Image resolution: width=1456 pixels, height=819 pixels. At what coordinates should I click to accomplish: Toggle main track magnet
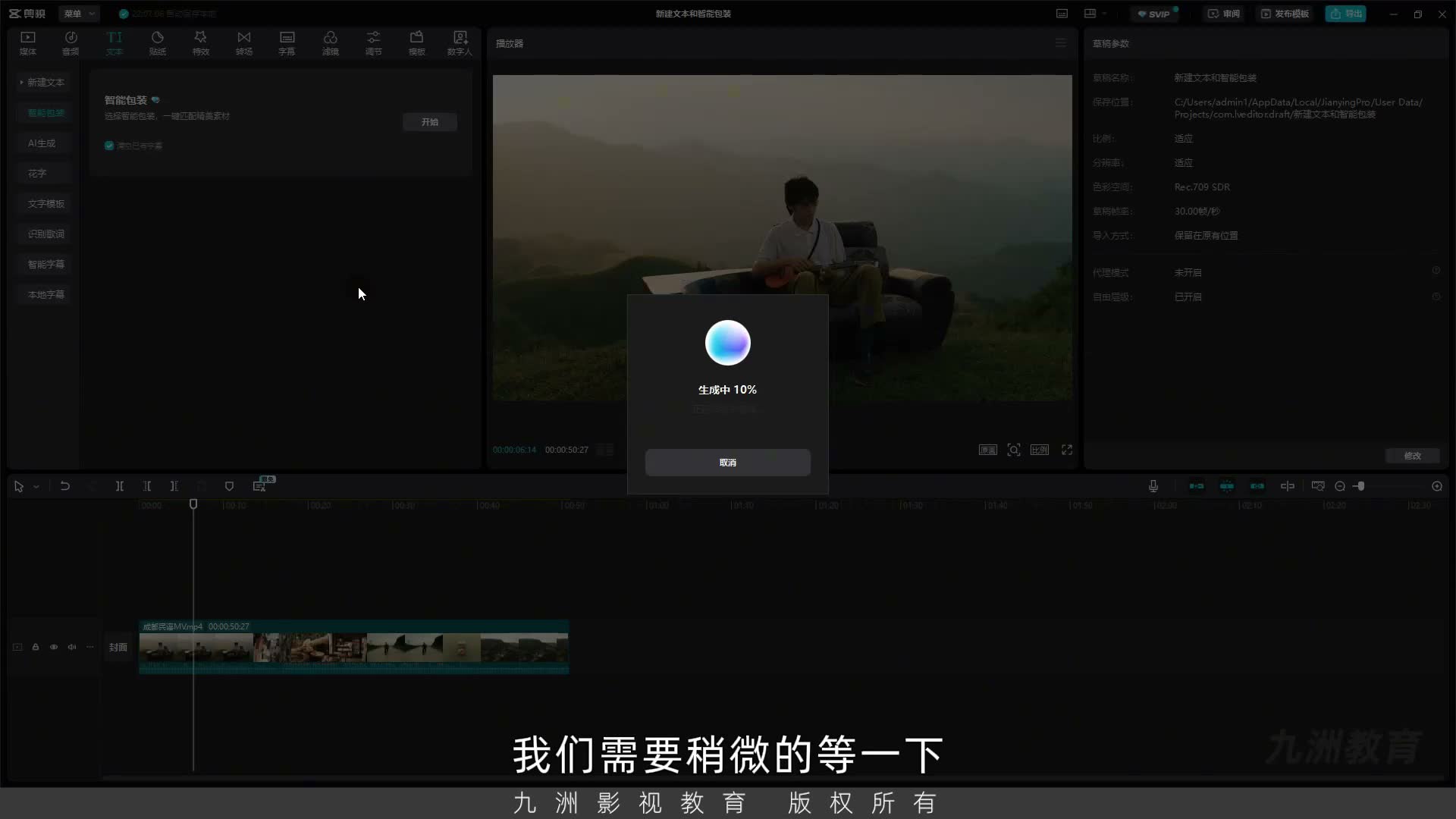(x=1197, y=486)
